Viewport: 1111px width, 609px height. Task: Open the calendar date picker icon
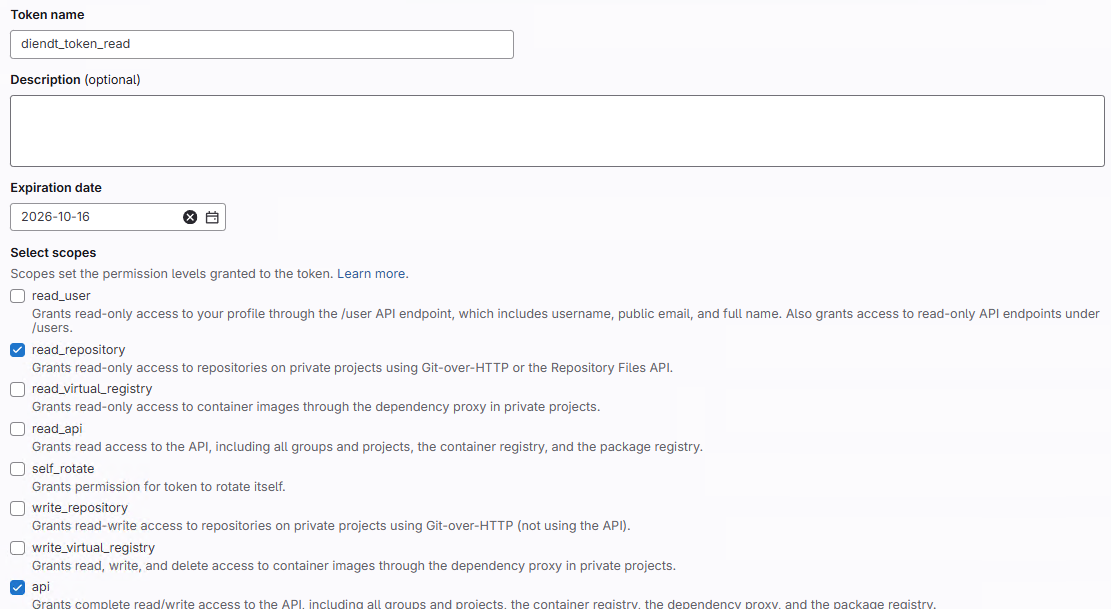(212, 217)
